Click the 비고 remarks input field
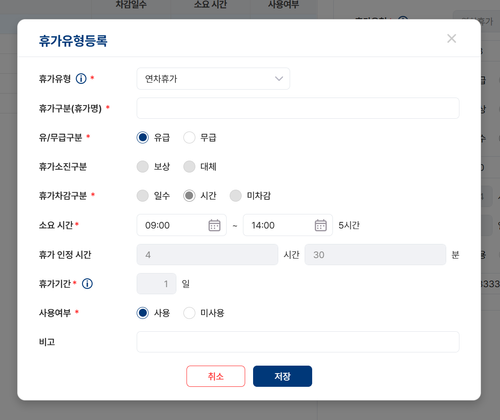The image size is (500, 420). 298,342
